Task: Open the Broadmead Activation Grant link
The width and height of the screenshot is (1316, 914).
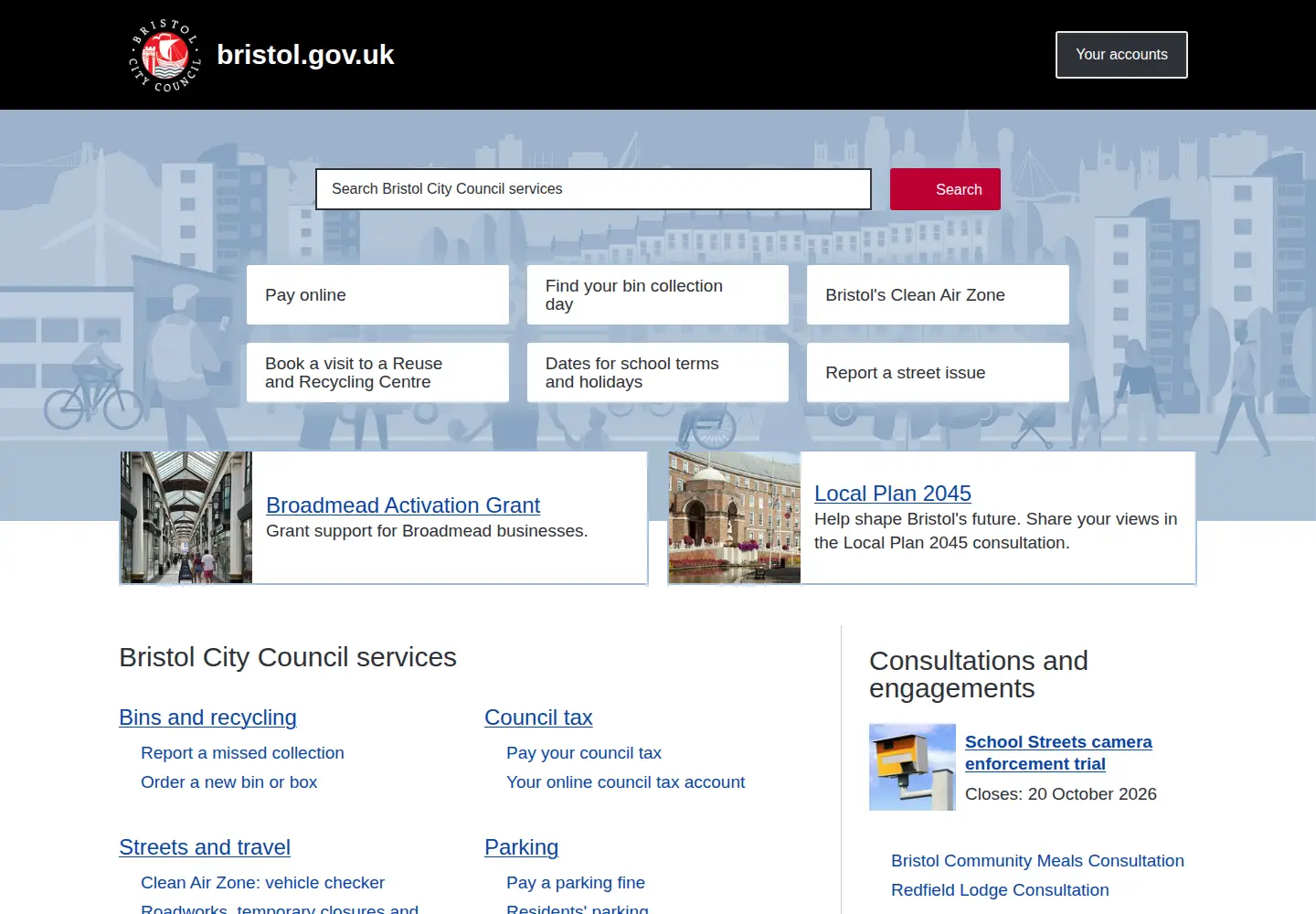Action: (x=403, y=505)
